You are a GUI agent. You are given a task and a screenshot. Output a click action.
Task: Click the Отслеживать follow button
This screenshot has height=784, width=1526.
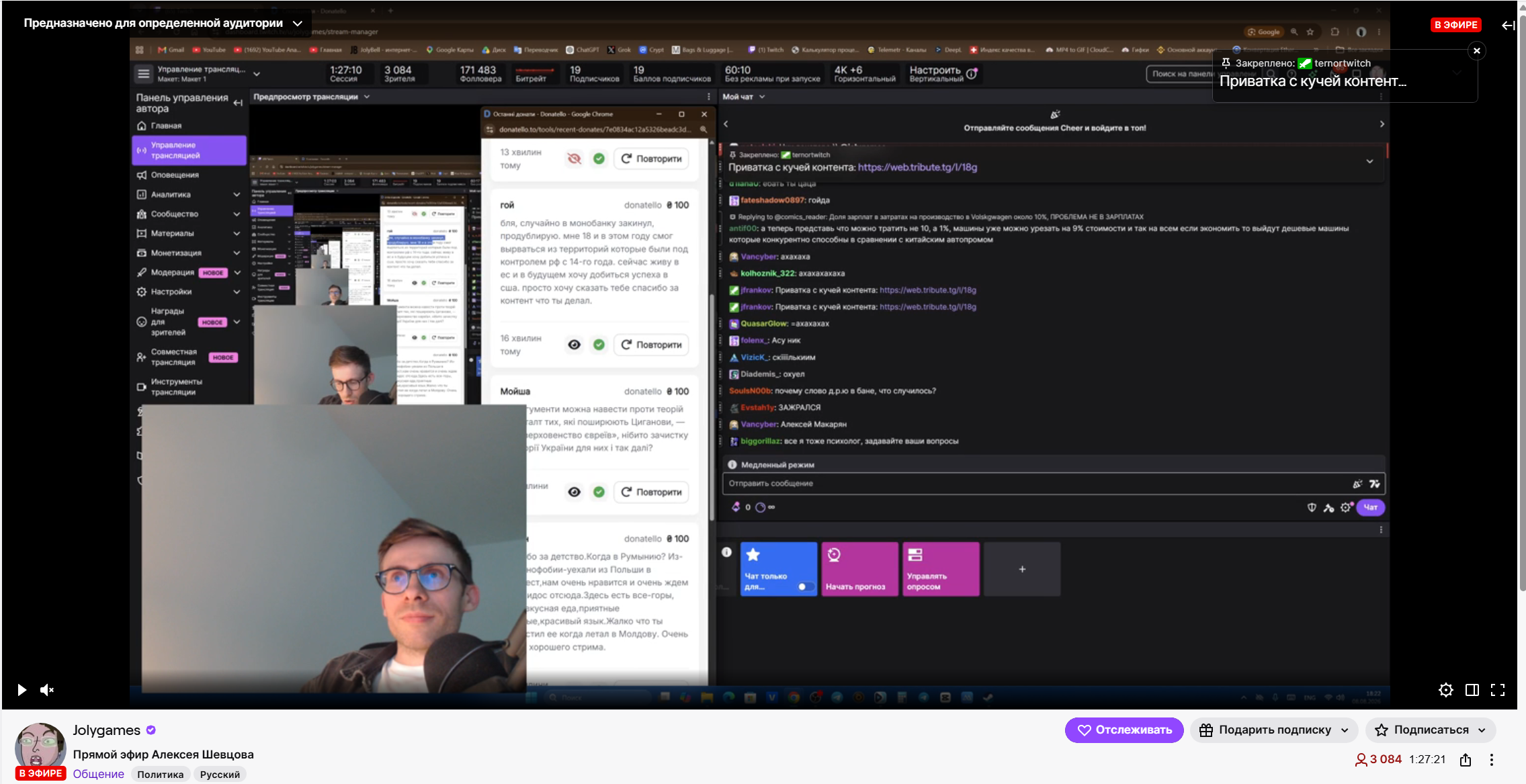point(1124,730)
